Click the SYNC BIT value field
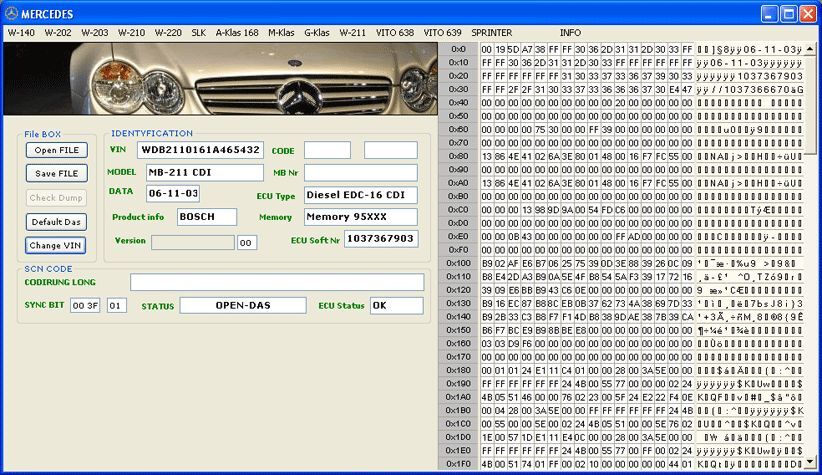 (x=85, y=306)
